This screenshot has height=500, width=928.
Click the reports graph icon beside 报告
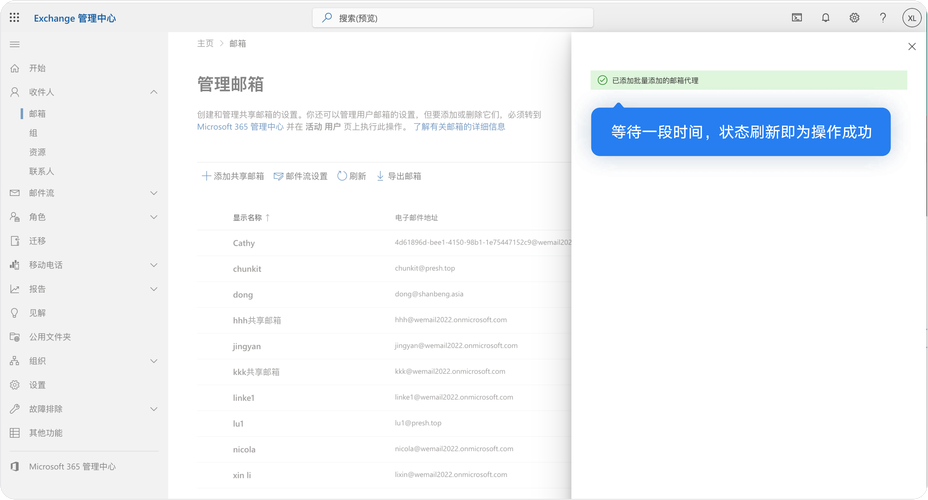point(15,289)
